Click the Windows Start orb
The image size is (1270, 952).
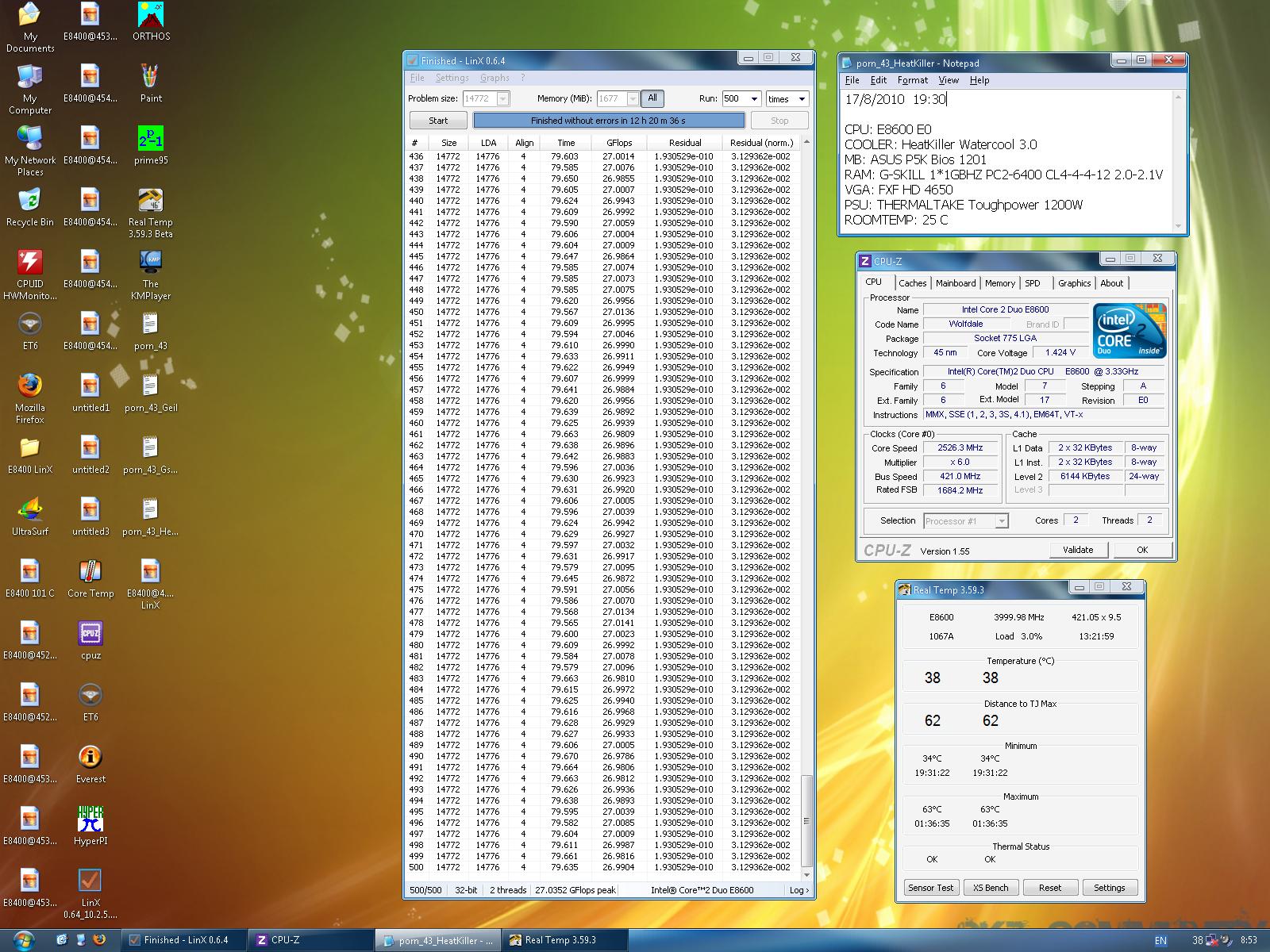coord(23,939)
